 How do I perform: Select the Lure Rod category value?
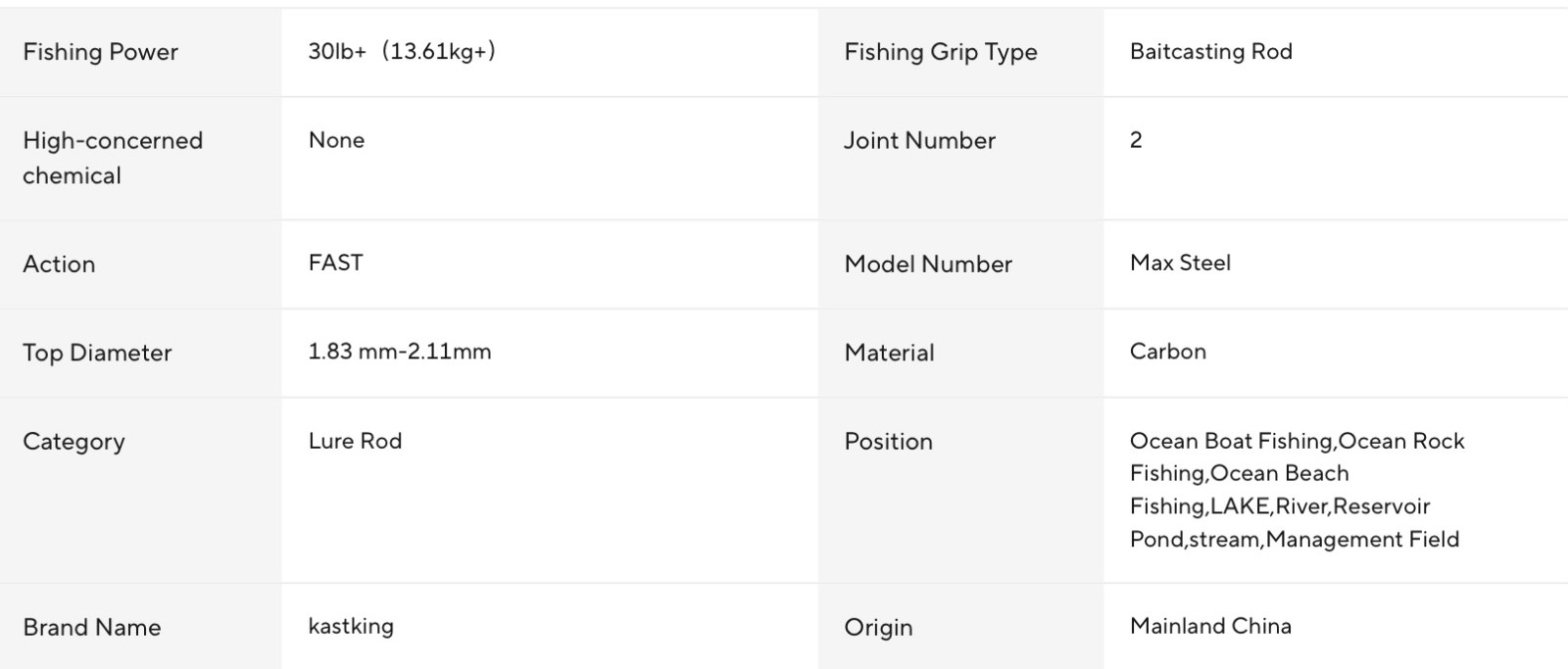[x=355, y=441]
